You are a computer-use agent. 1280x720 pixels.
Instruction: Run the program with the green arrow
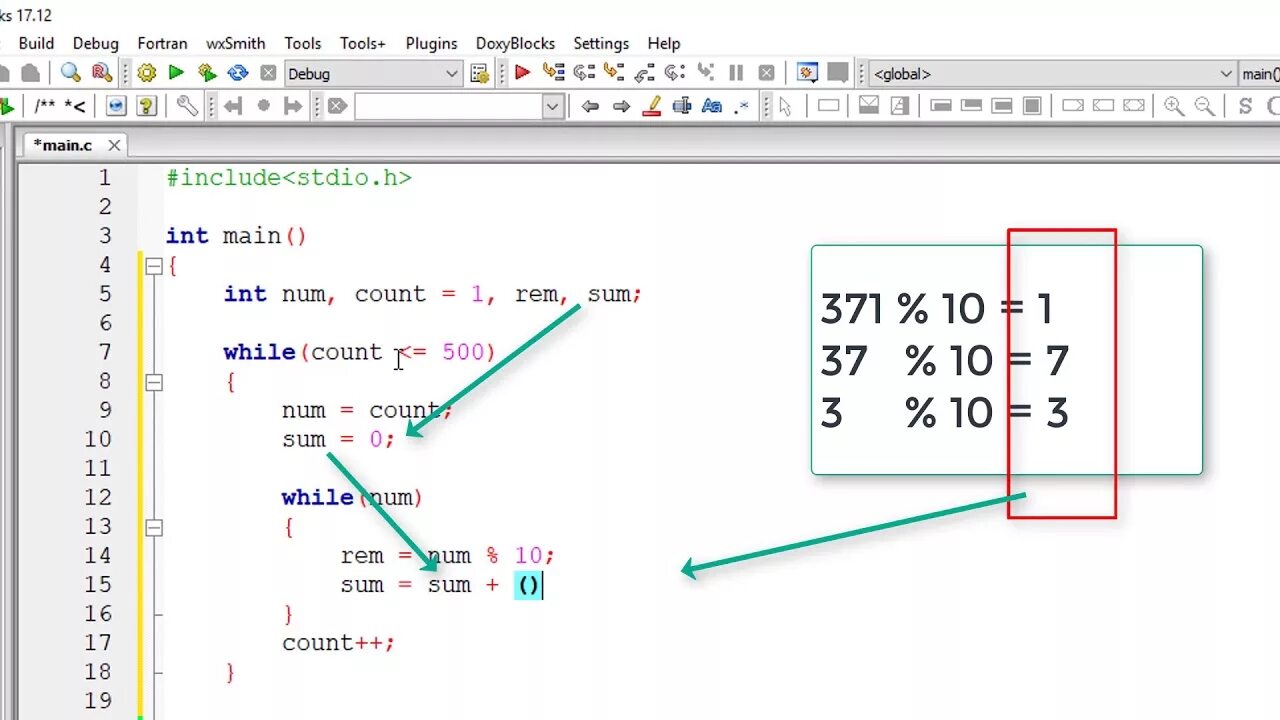(x=177, y=73)
